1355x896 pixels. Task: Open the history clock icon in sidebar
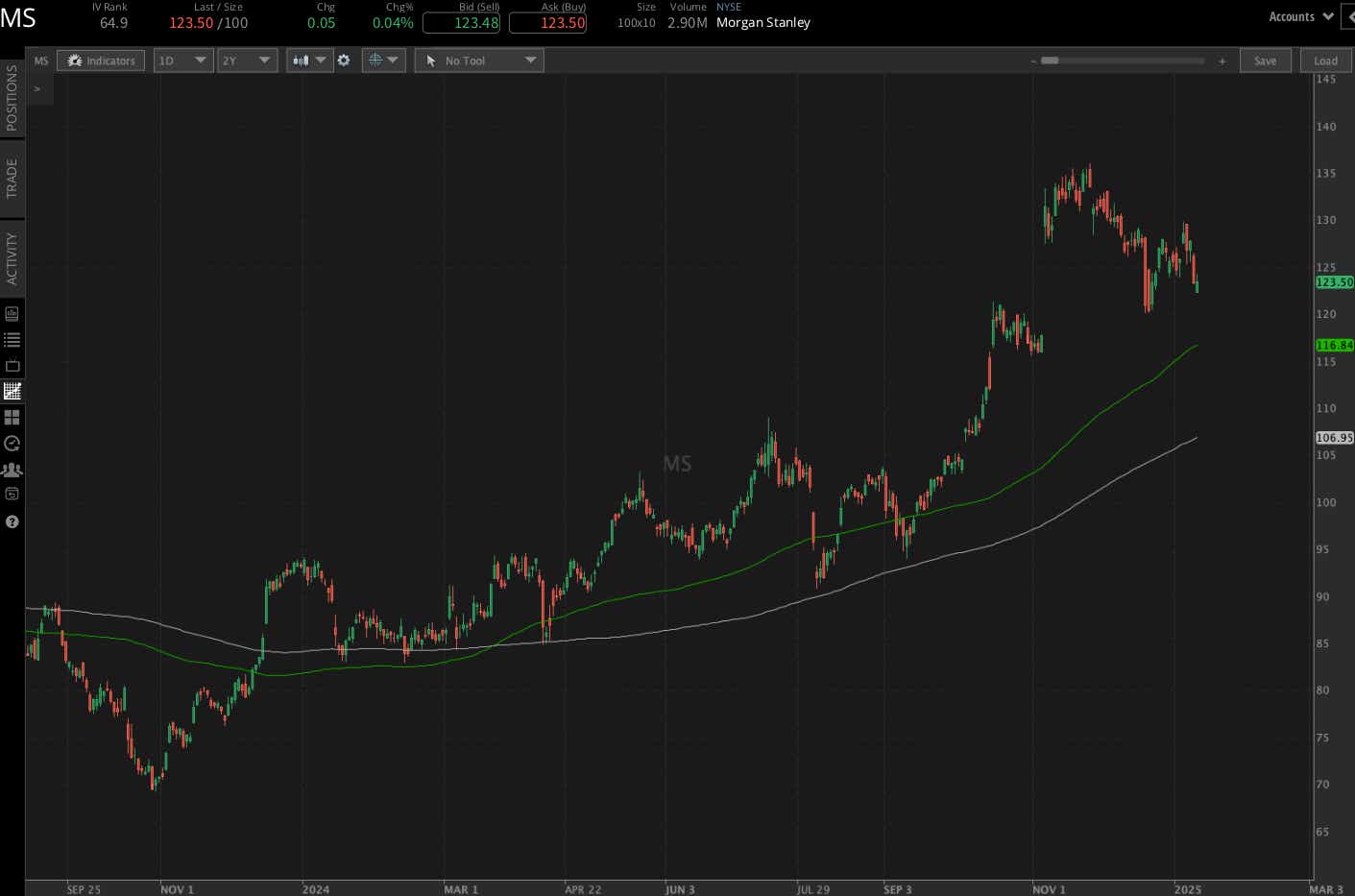(x=12, y=444)
